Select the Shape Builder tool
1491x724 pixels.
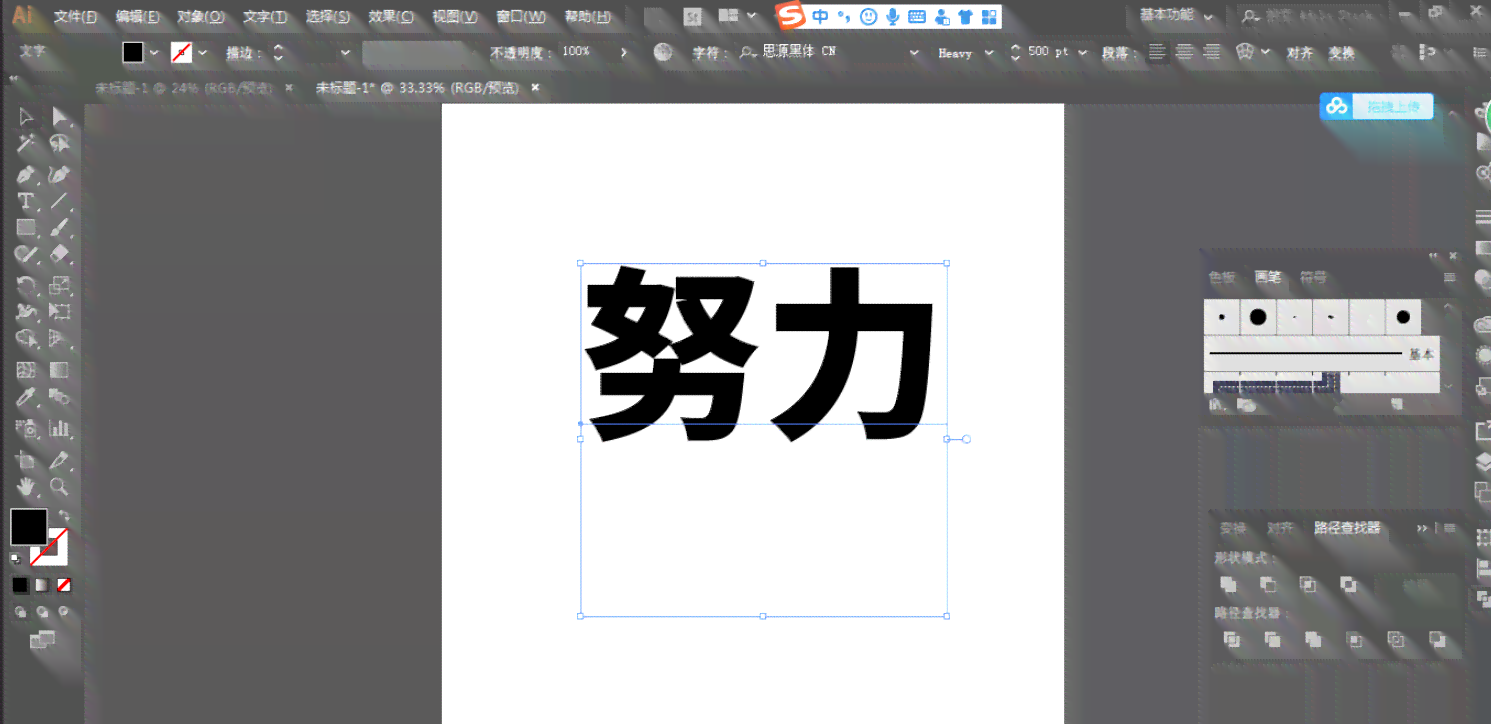pos(27,341)
